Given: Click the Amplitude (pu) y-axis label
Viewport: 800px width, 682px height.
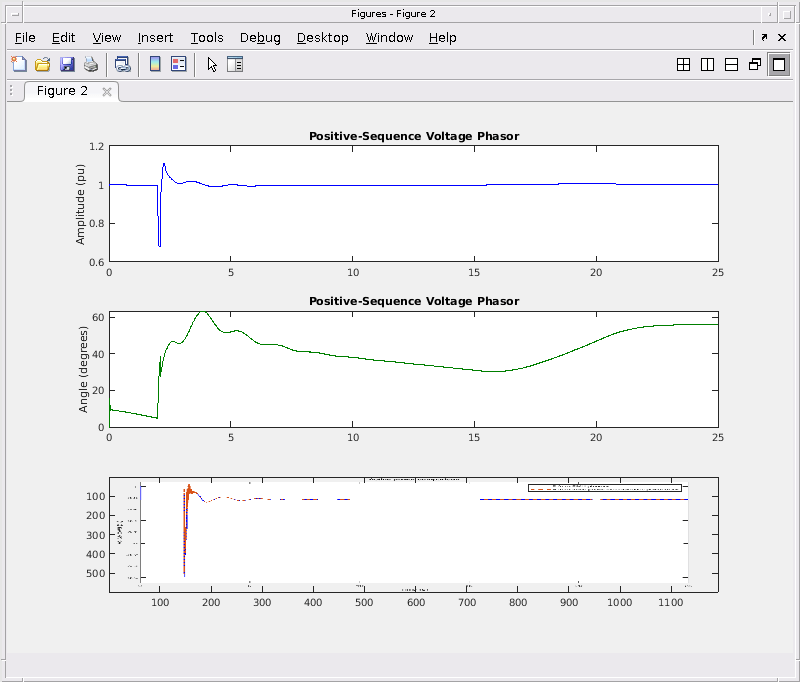Looking at the screenshot, I should (80, 204).
